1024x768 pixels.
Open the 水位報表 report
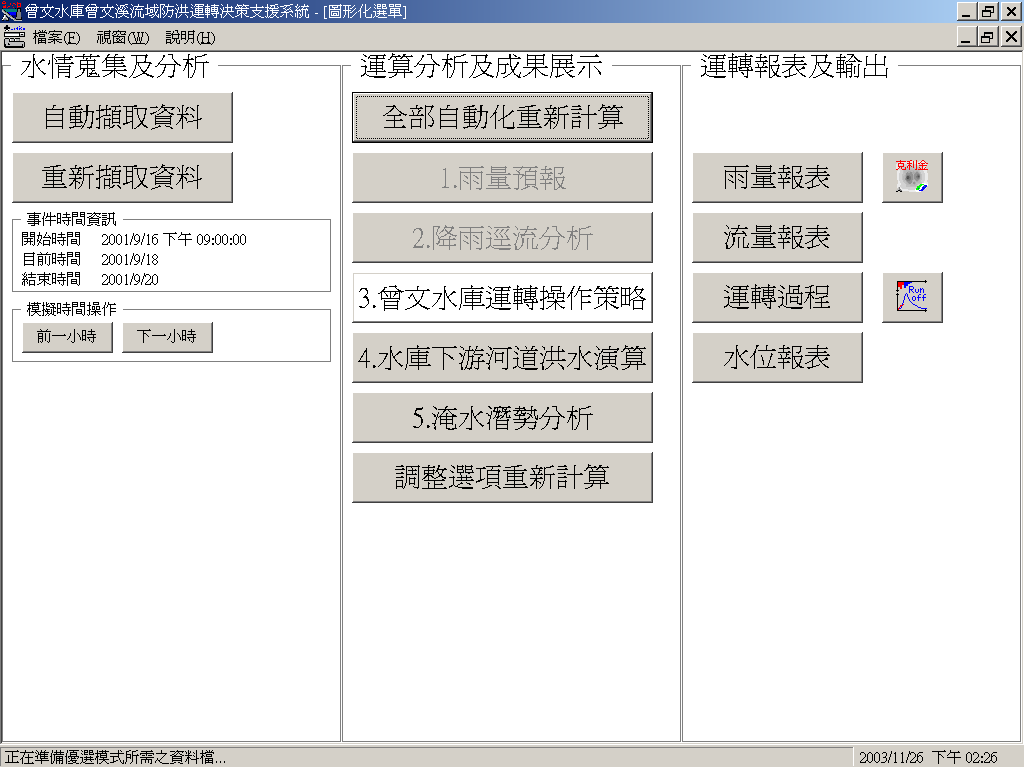coord(777,358)
